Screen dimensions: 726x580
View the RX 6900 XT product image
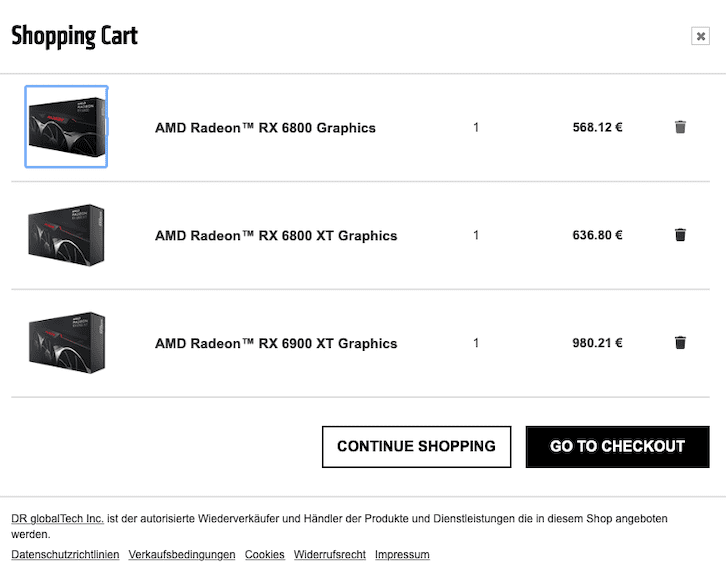point(66,343)
